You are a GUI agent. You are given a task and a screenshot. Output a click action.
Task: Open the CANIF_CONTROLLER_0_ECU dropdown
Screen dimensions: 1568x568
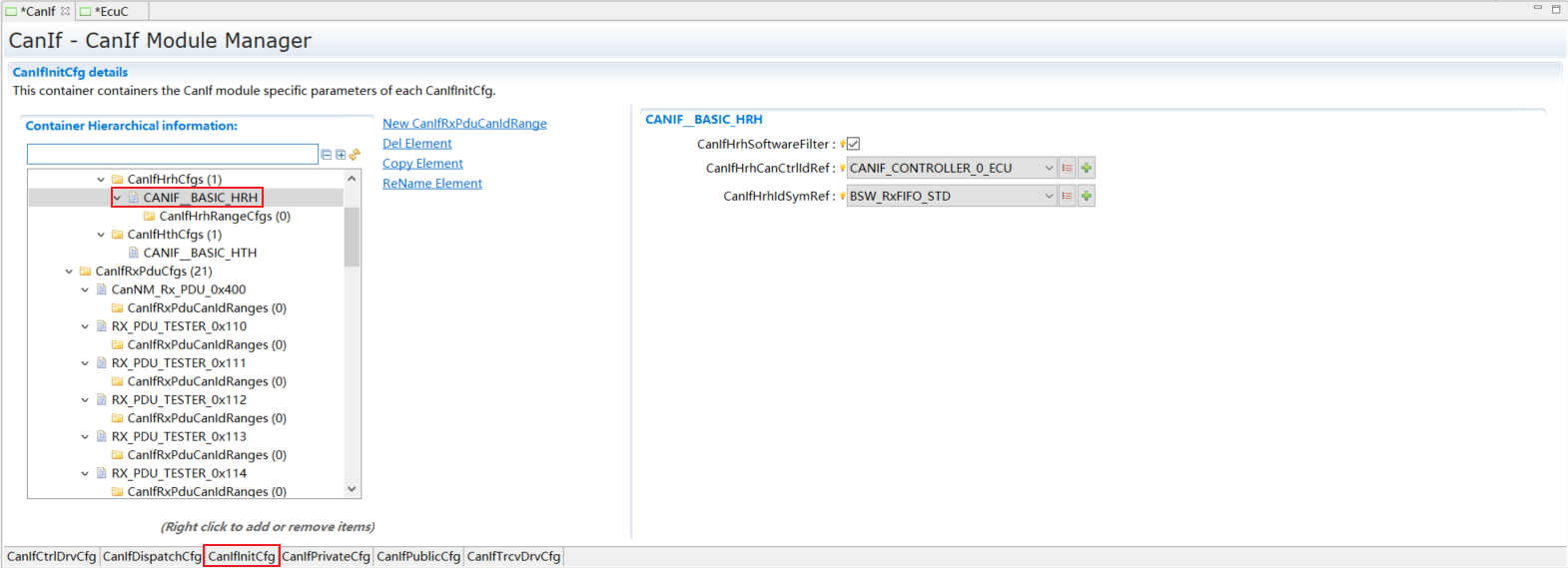click(1049, 168)
